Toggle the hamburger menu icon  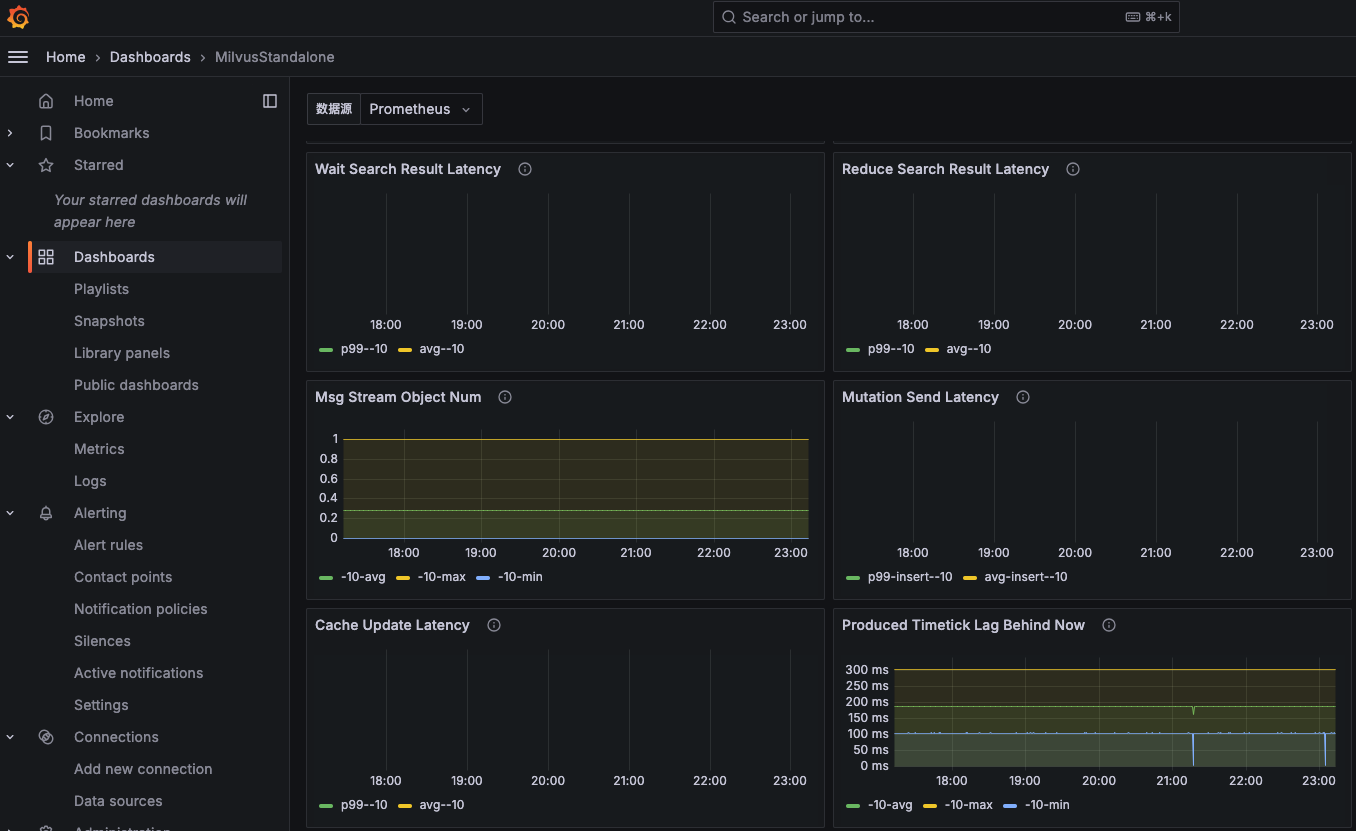click(x=18, y=57)
